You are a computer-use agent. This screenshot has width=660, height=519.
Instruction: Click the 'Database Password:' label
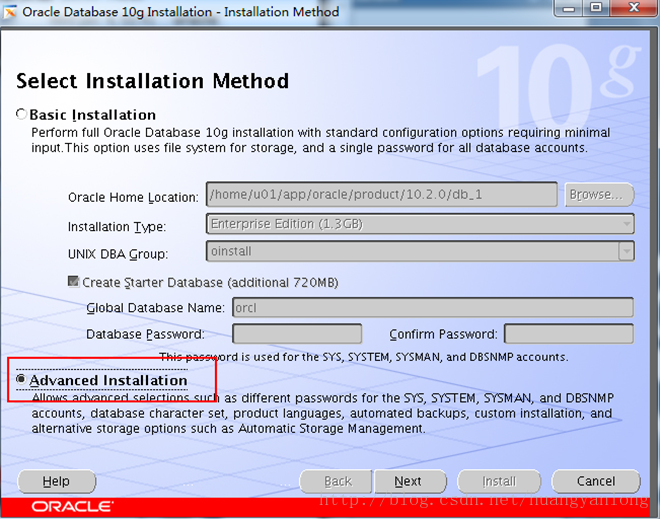(145, 334)
